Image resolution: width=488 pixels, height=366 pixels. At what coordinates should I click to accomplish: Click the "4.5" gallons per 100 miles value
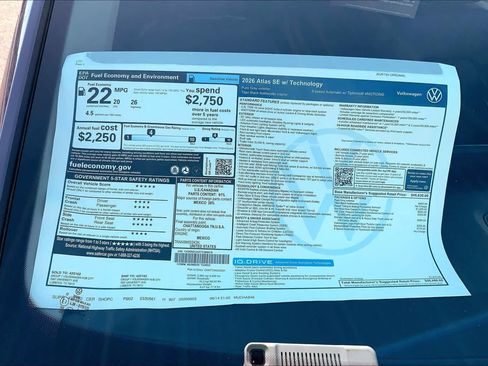[89, 113]
